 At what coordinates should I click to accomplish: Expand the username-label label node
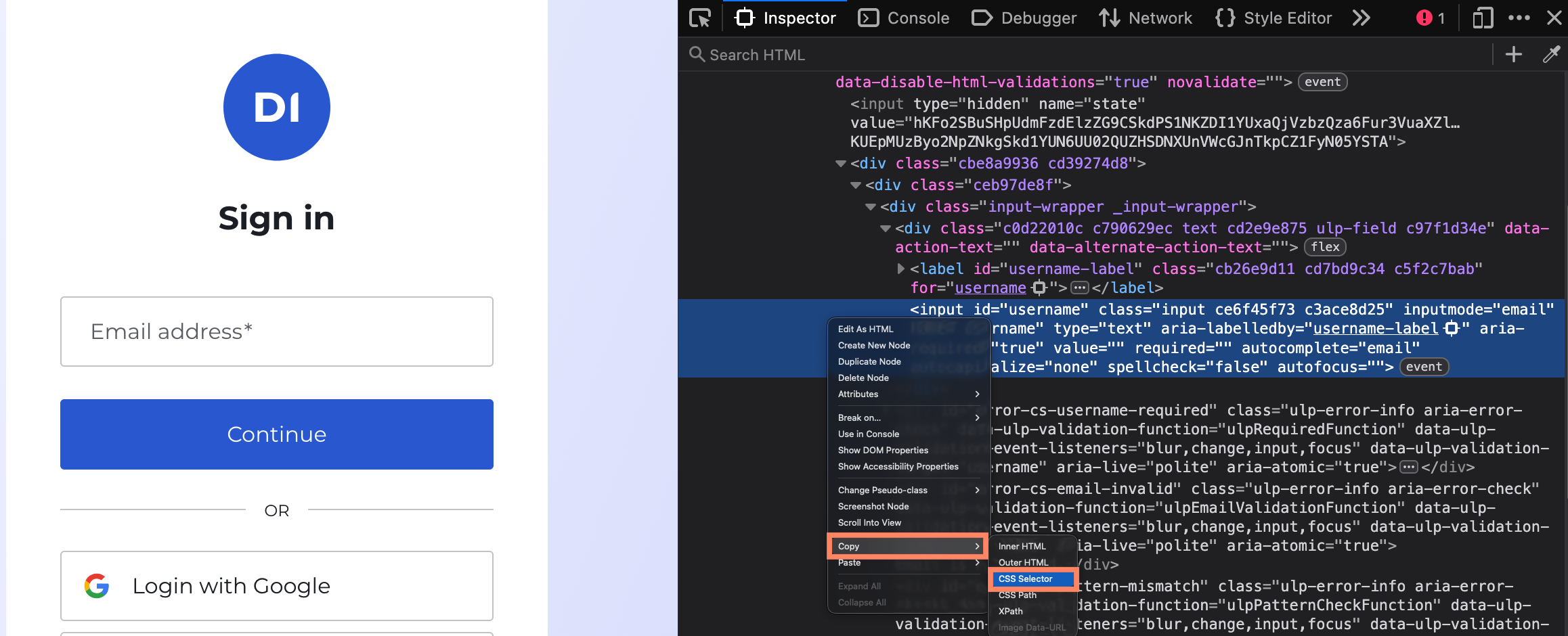click(x=900, y=269)
